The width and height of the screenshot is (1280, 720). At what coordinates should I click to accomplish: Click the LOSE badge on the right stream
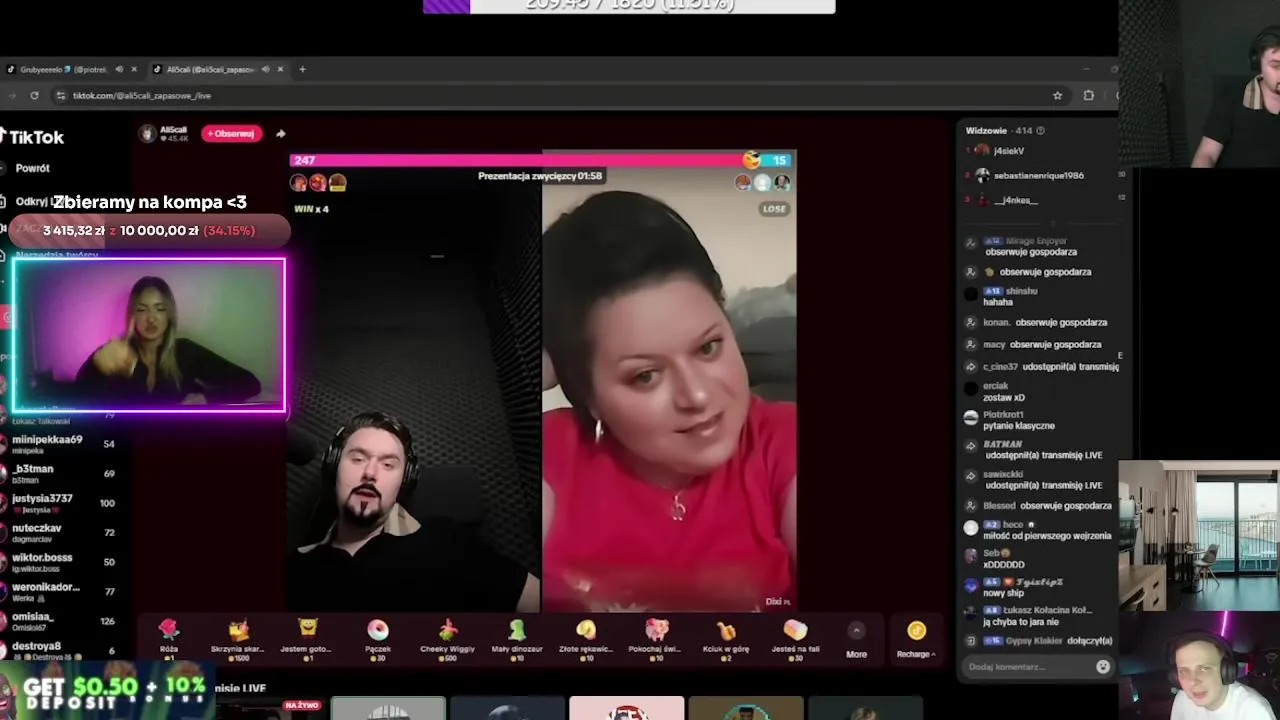(x=774, y=209)
